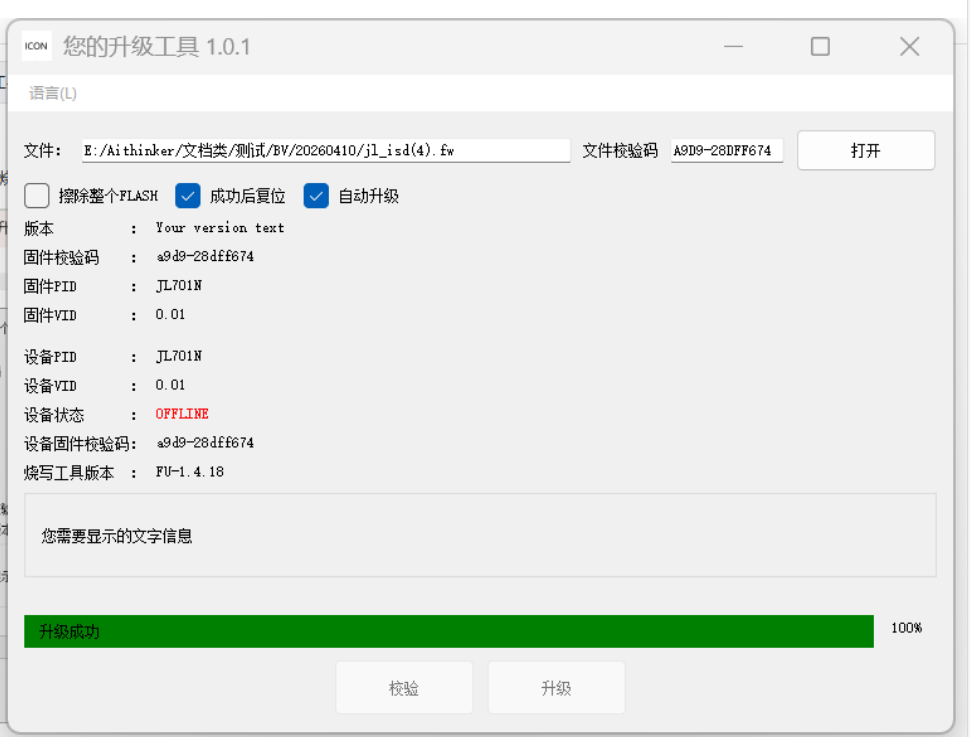The width and height of the screenshot is (970, 737).
Task: Click the 文件校验码 value field
Action: coord(727,150)
